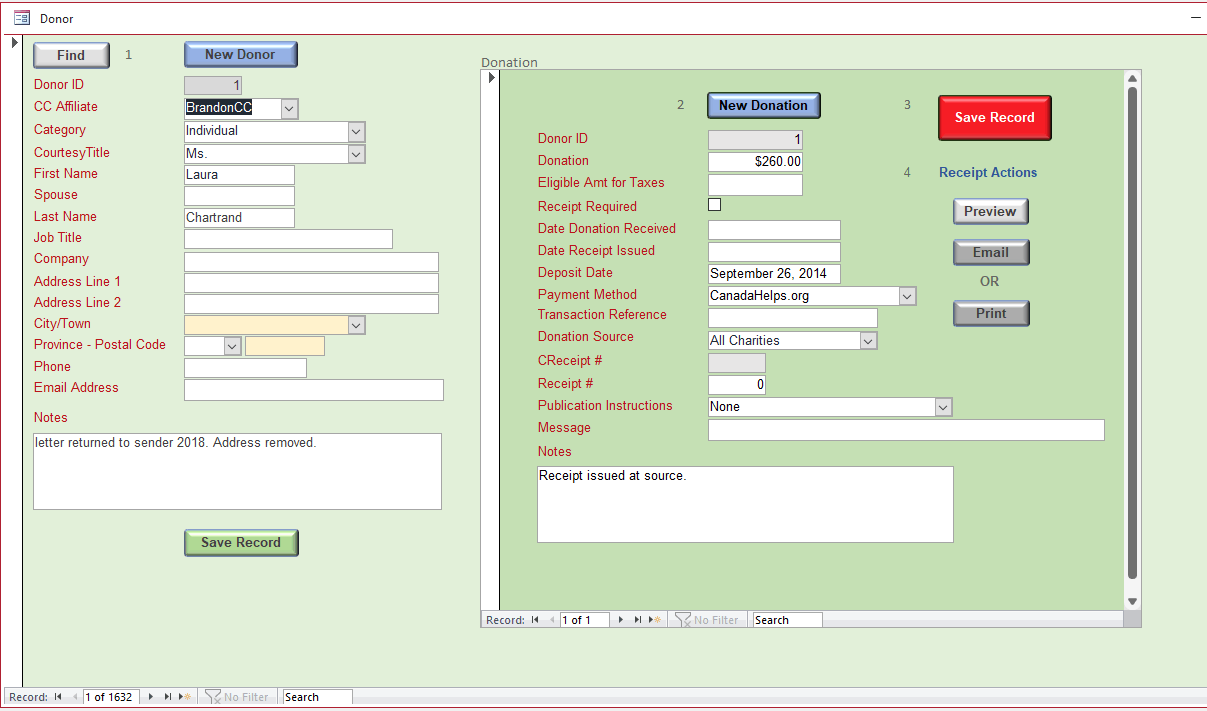Open the CC Affiliate dropdown
The image size is (1207, 711).
(289, 108)
